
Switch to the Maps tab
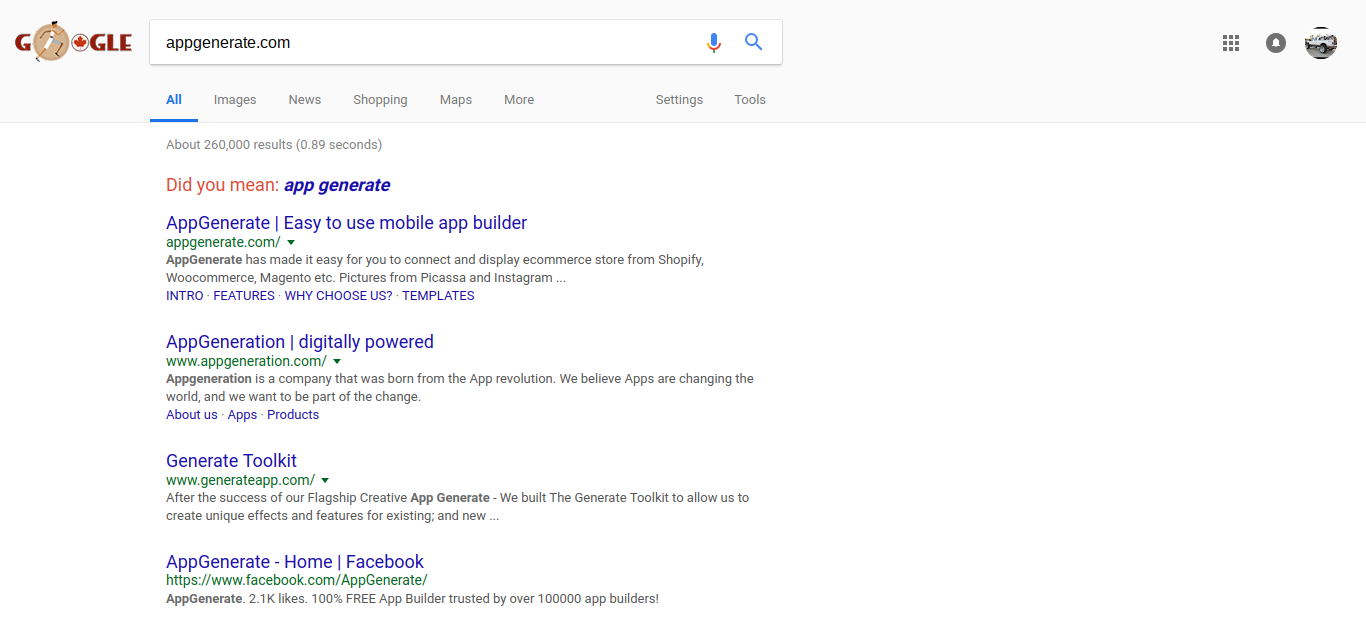coord(456,100)
